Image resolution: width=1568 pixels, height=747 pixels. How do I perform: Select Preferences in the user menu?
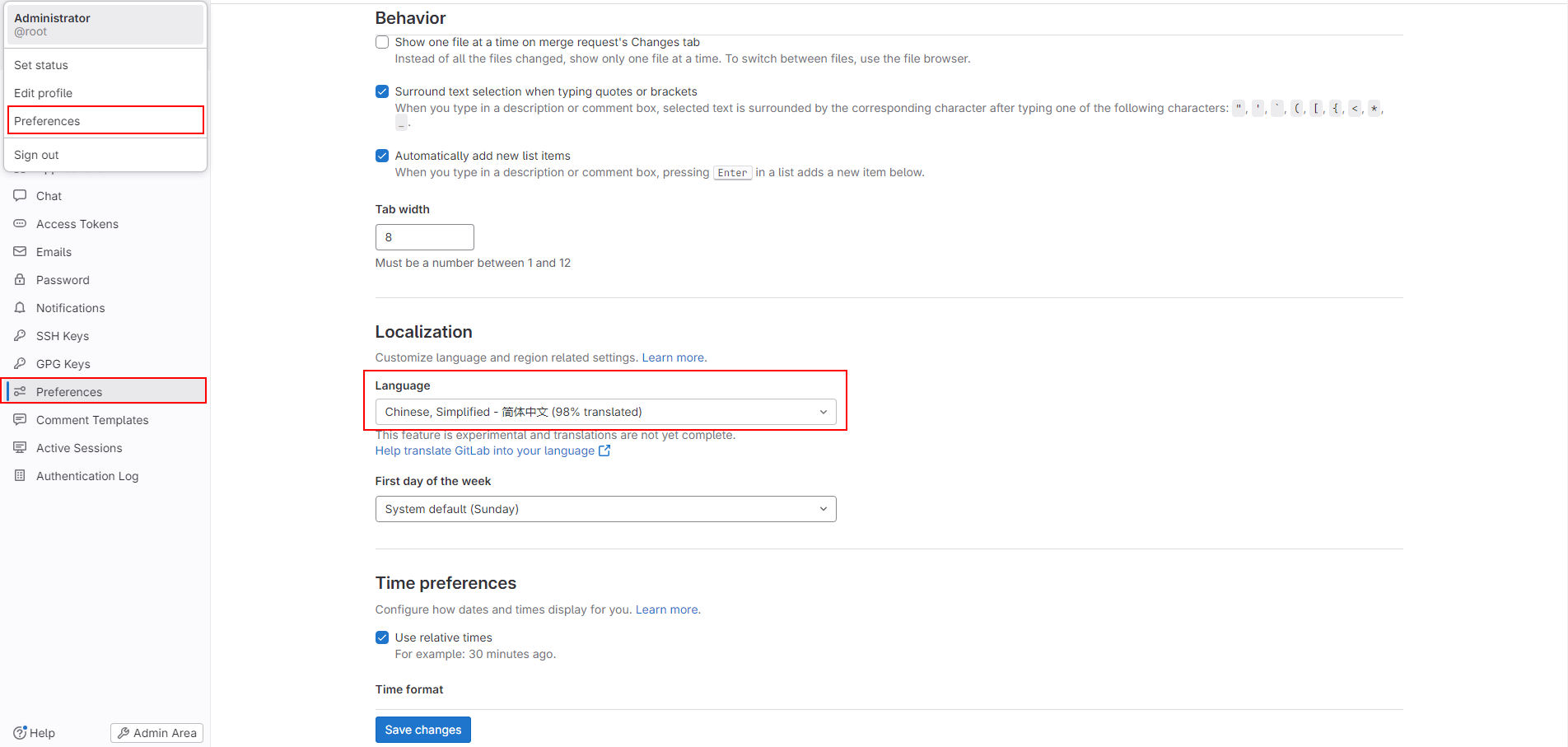click(x=105, y=120)
